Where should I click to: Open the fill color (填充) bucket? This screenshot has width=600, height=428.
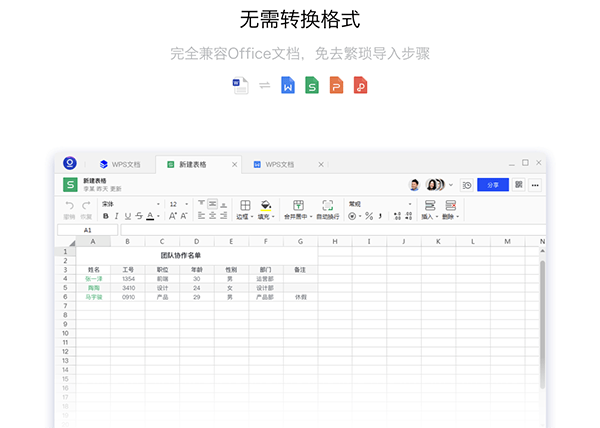pos(265,205)
